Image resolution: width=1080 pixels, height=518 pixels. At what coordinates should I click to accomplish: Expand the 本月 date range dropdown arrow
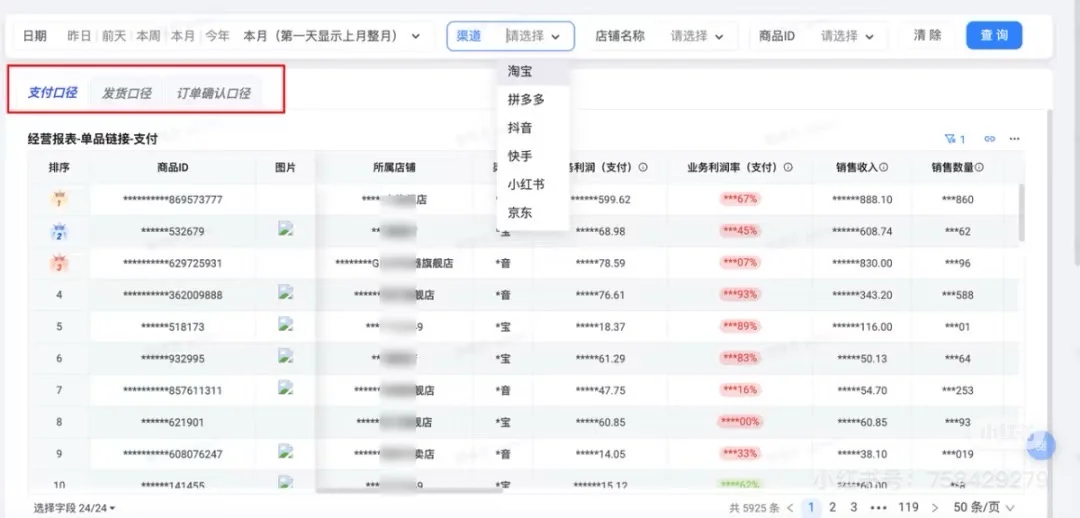point(415,37)
